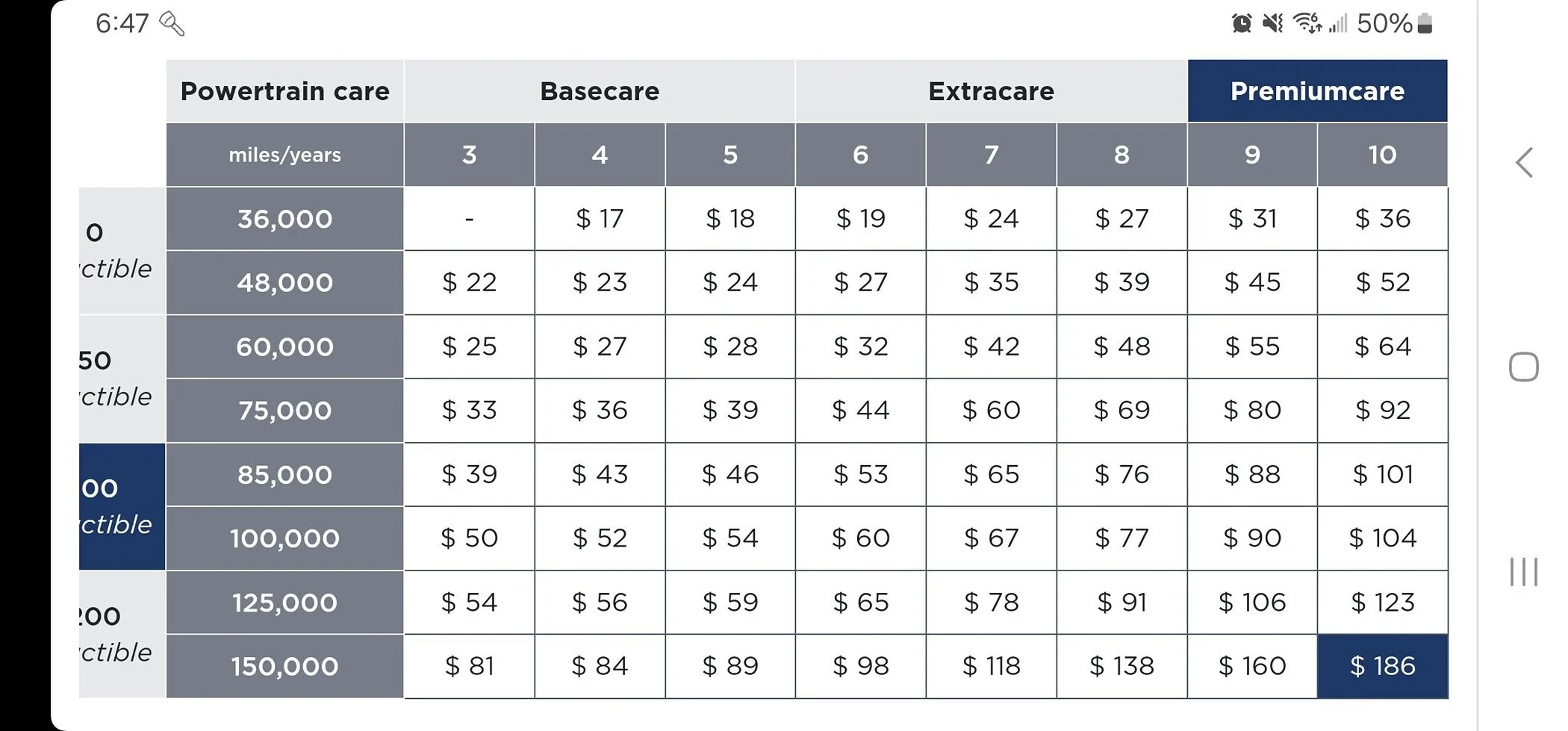Screen dimensions: 1568x731
Task: Tap the Android home button
Action: click(x=1524, y=367)
